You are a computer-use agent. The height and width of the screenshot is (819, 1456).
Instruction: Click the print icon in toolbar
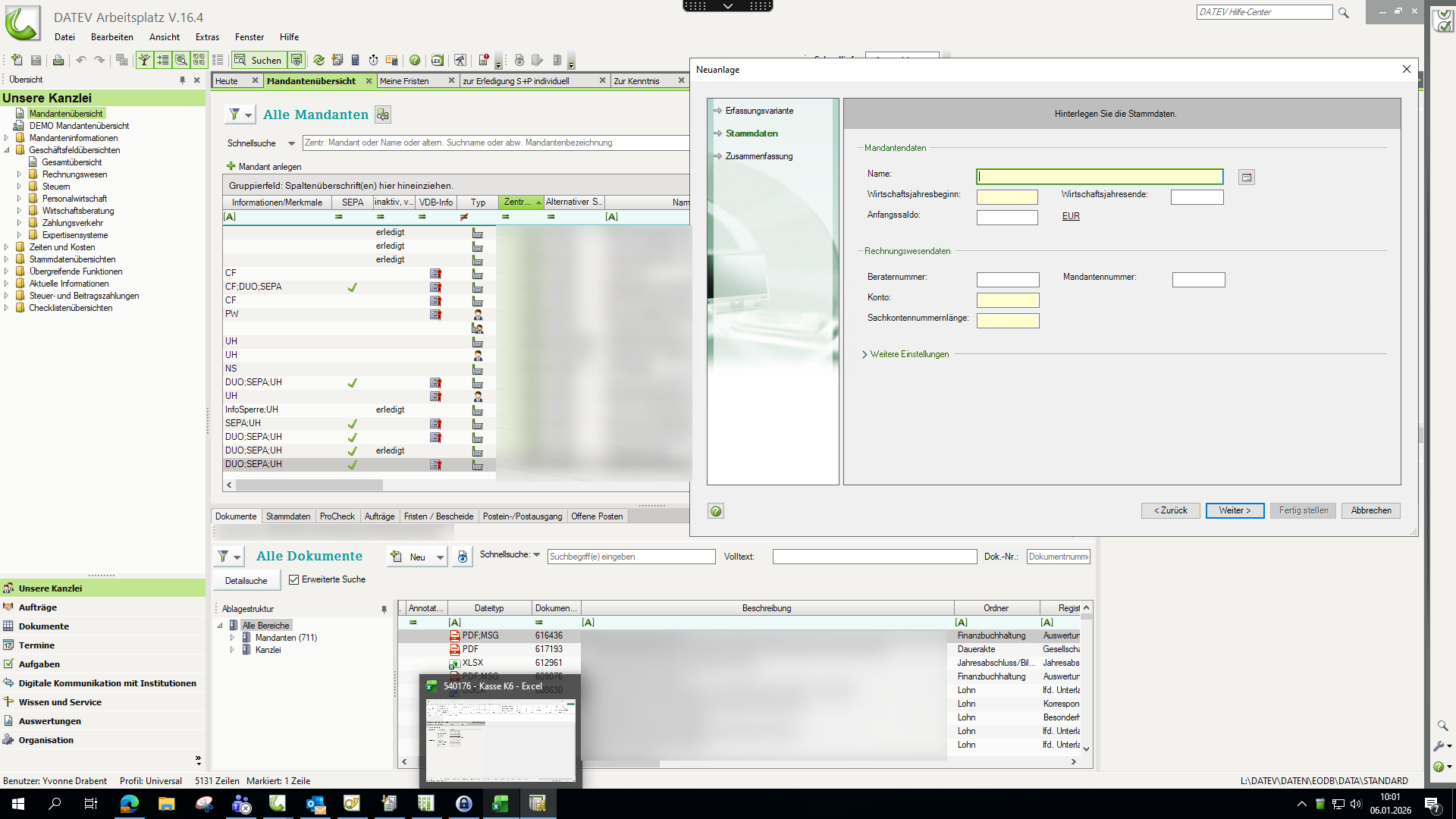click(58, 60)
